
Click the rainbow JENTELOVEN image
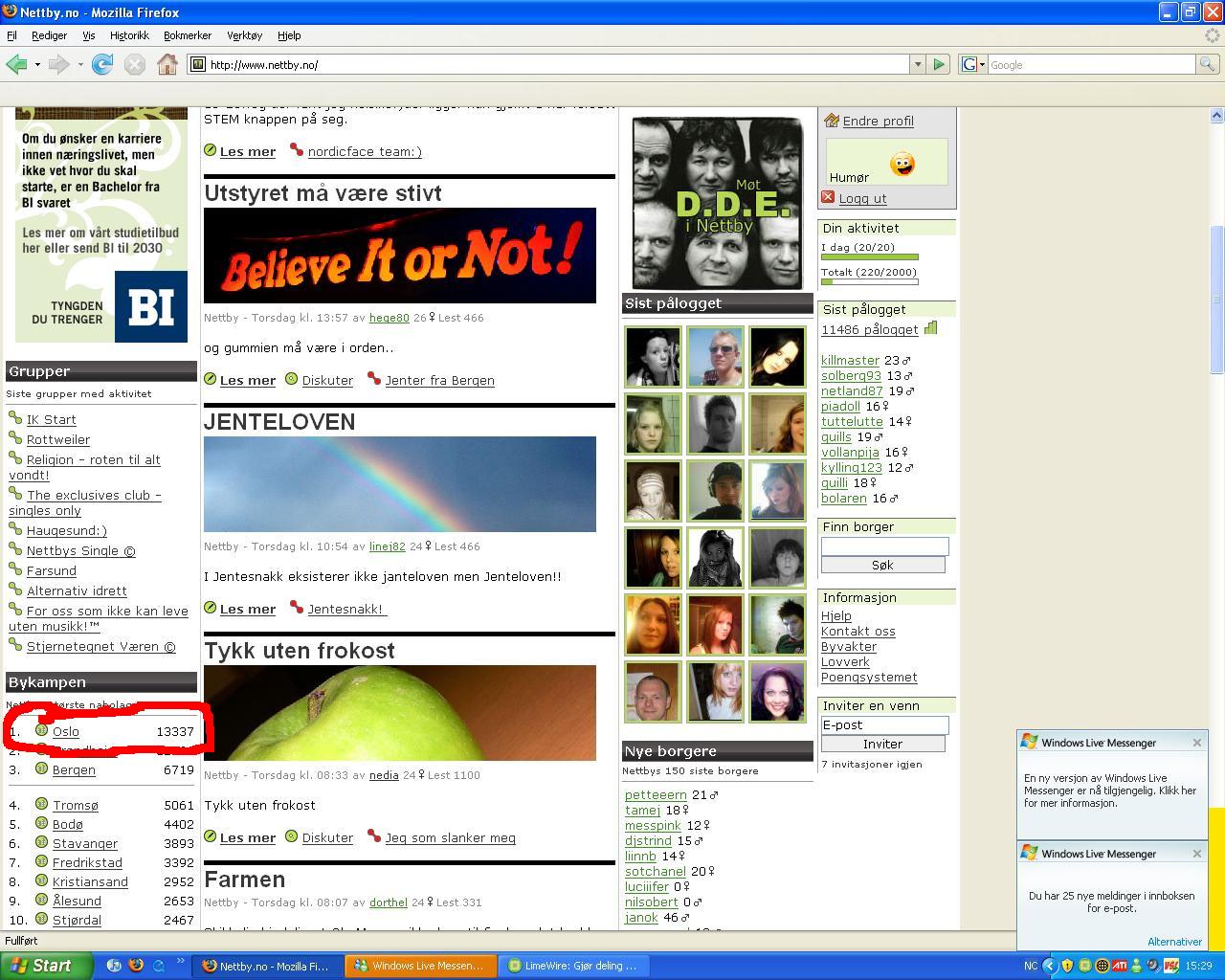(399, 484)
